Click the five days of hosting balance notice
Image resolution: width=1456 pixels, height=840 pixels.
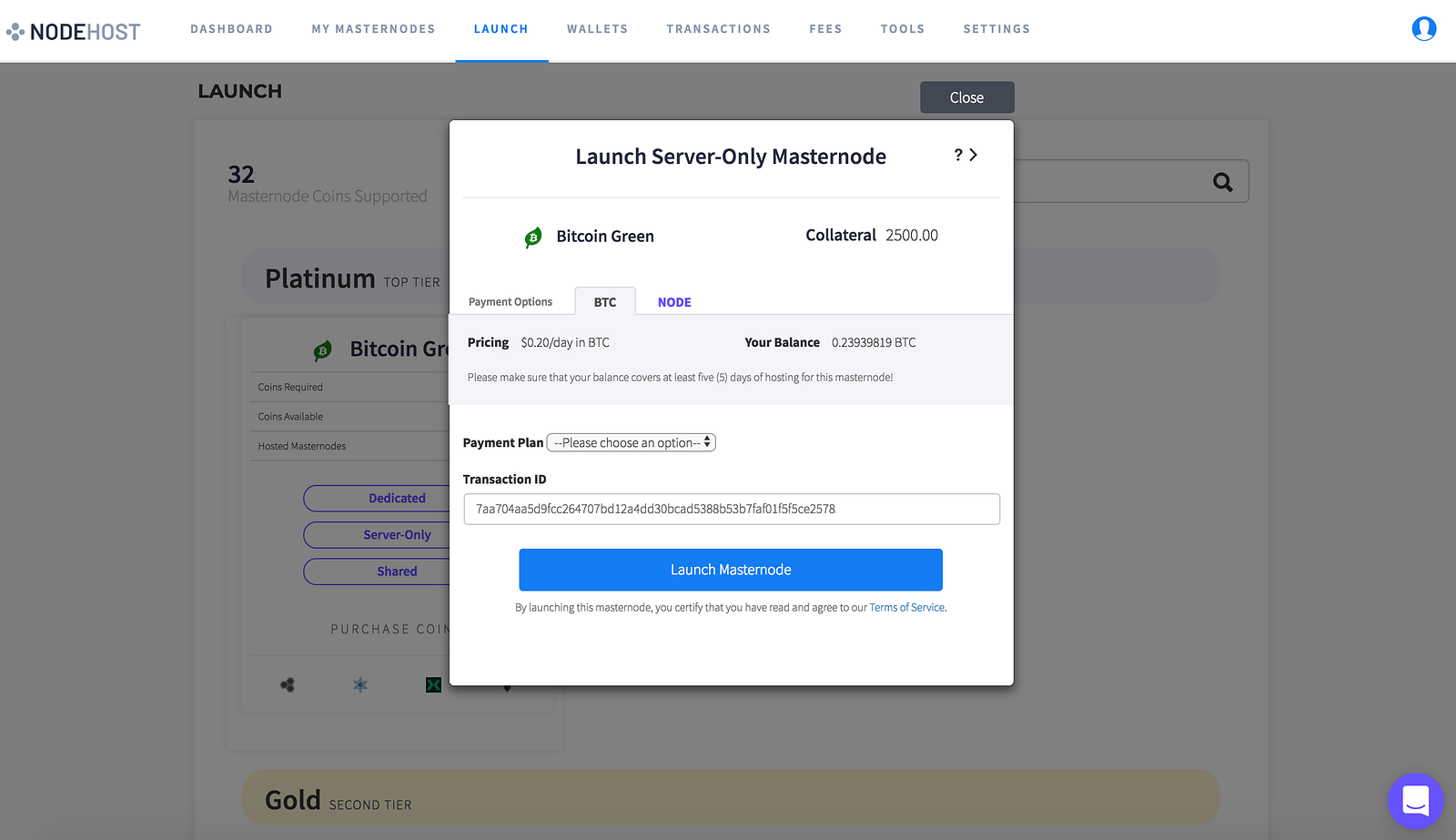click(x=680, y=377)
